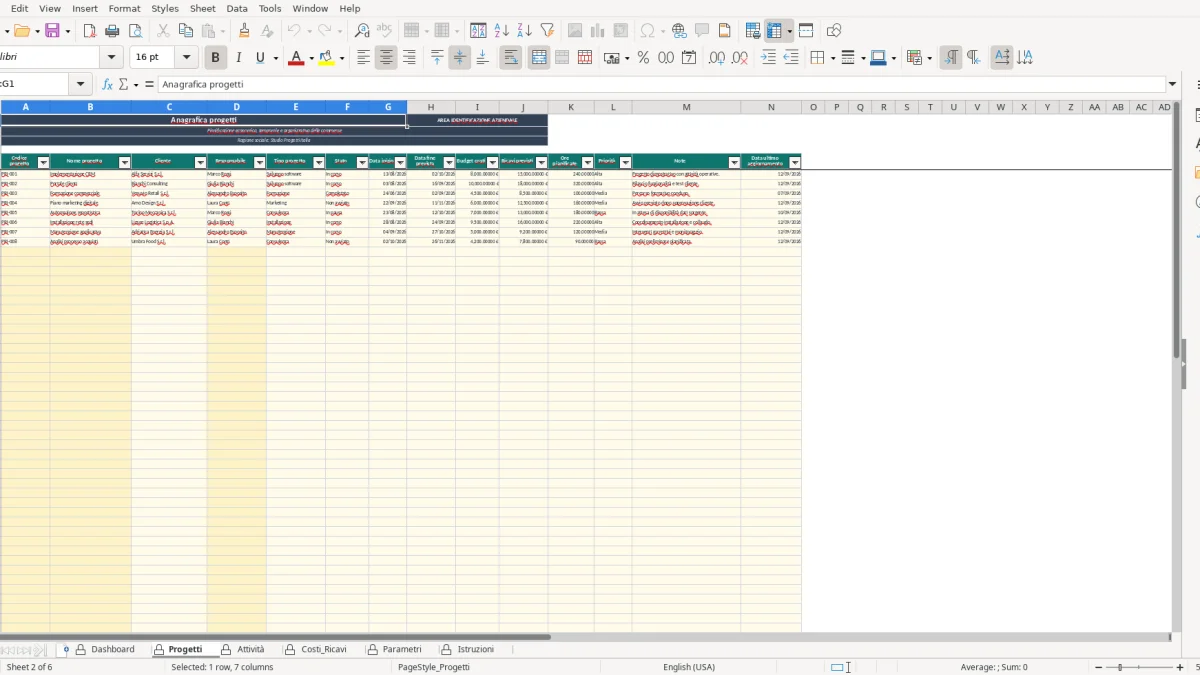Click the formula input field 'Anagrafica progetti'
Image resolution: width=1200 pixels, height=675 pixels.
tap(661, 85)
